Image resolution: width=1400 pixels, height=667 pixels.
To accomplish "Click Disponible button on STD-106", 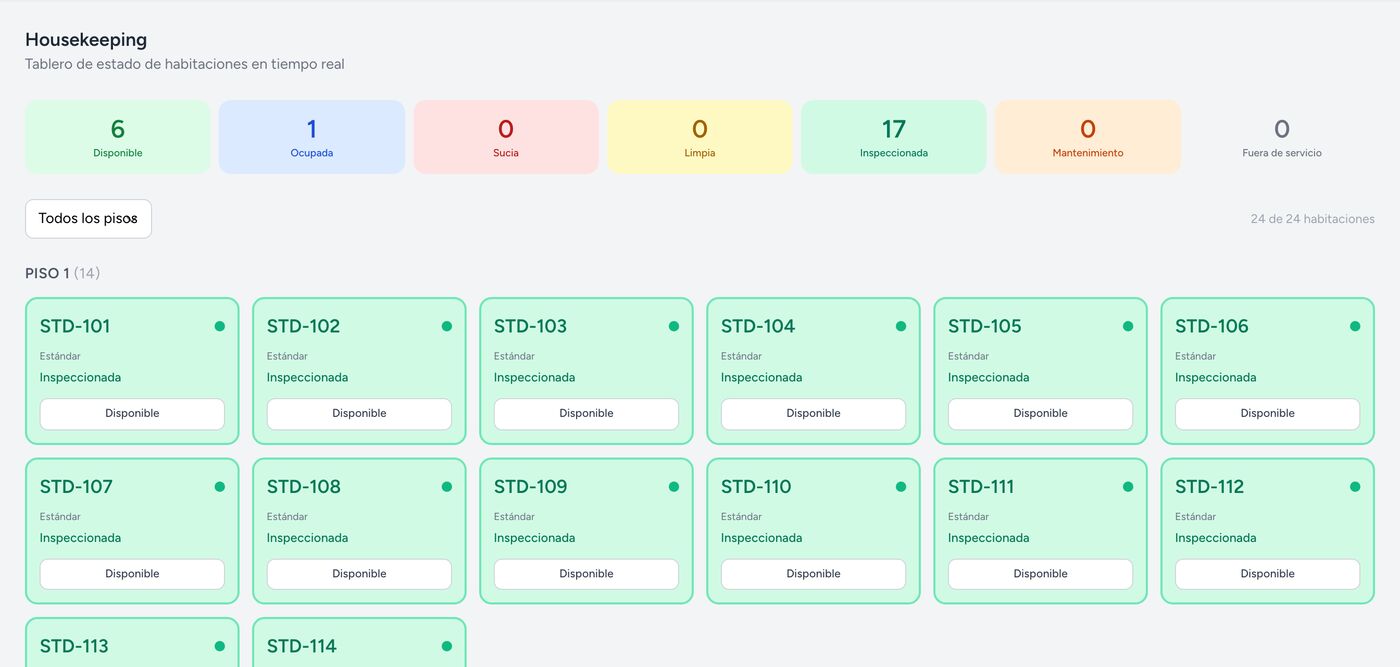I will coord(1267,414).
